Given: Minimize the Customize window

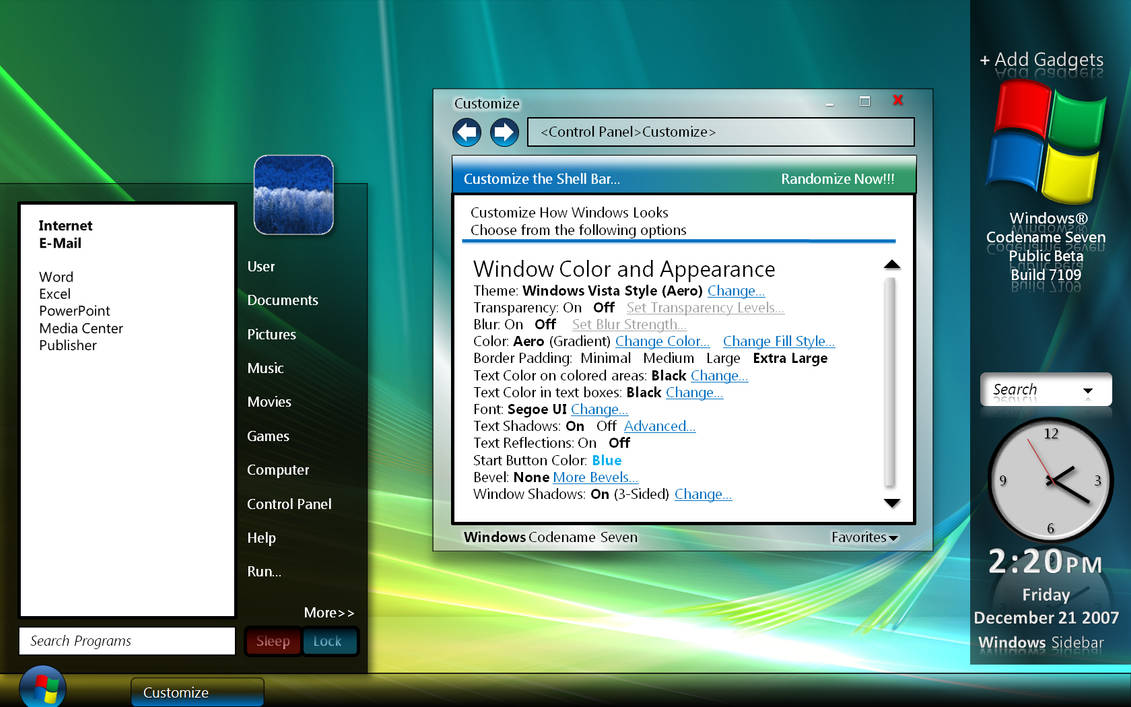Looking at the screenshot, I should tap(829, 103).
